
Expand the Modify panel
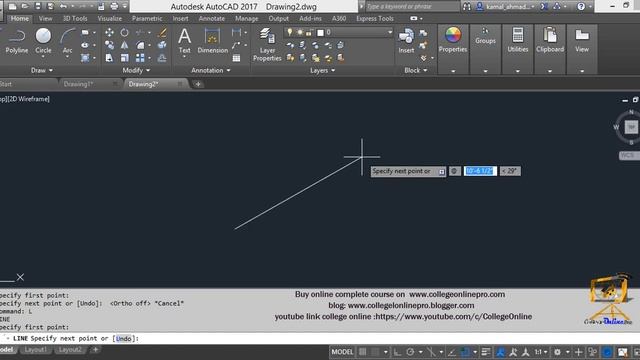136,70
